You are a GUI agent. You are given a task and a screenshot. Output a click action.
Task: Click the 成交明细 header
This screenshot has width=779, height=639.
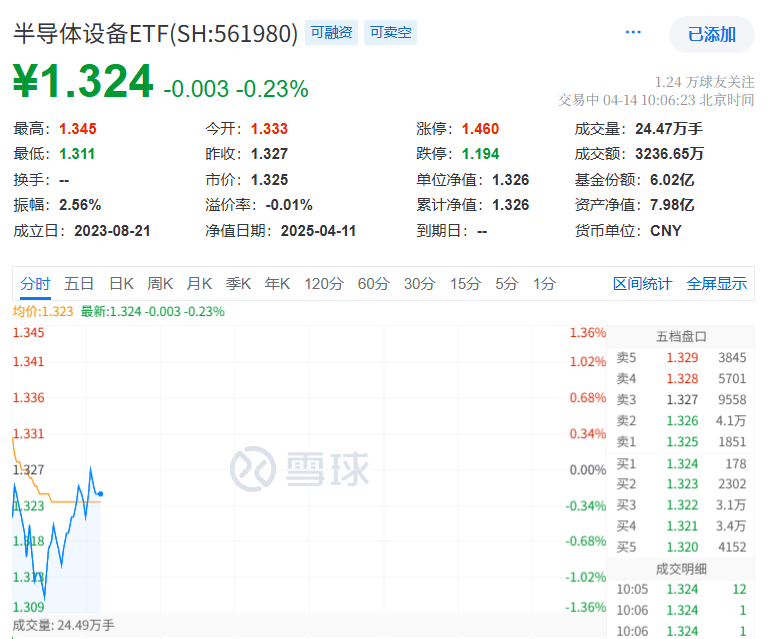coord(681,569)
